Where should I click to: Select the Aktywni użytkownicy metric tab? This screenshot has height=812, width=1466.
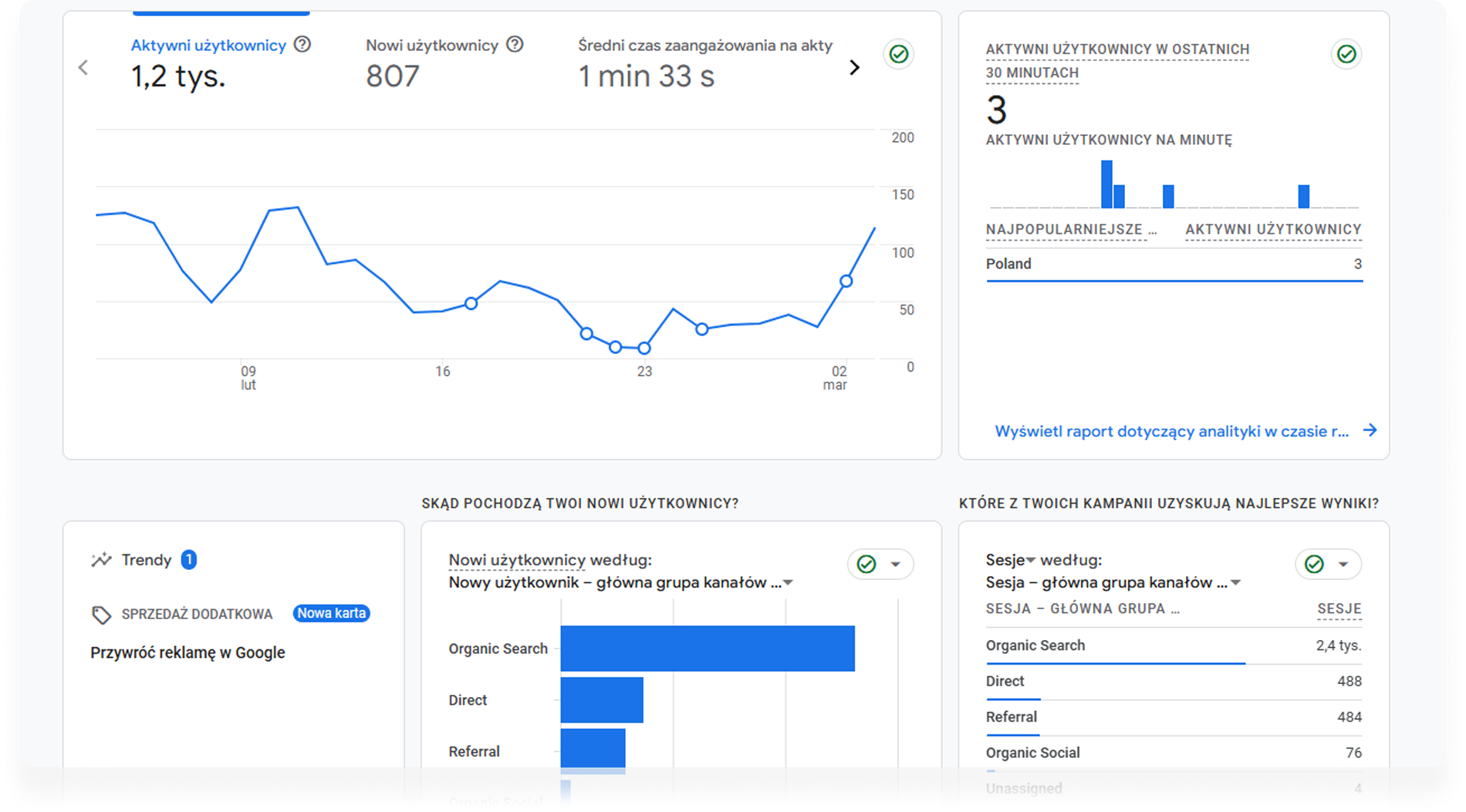coord(208,45)
